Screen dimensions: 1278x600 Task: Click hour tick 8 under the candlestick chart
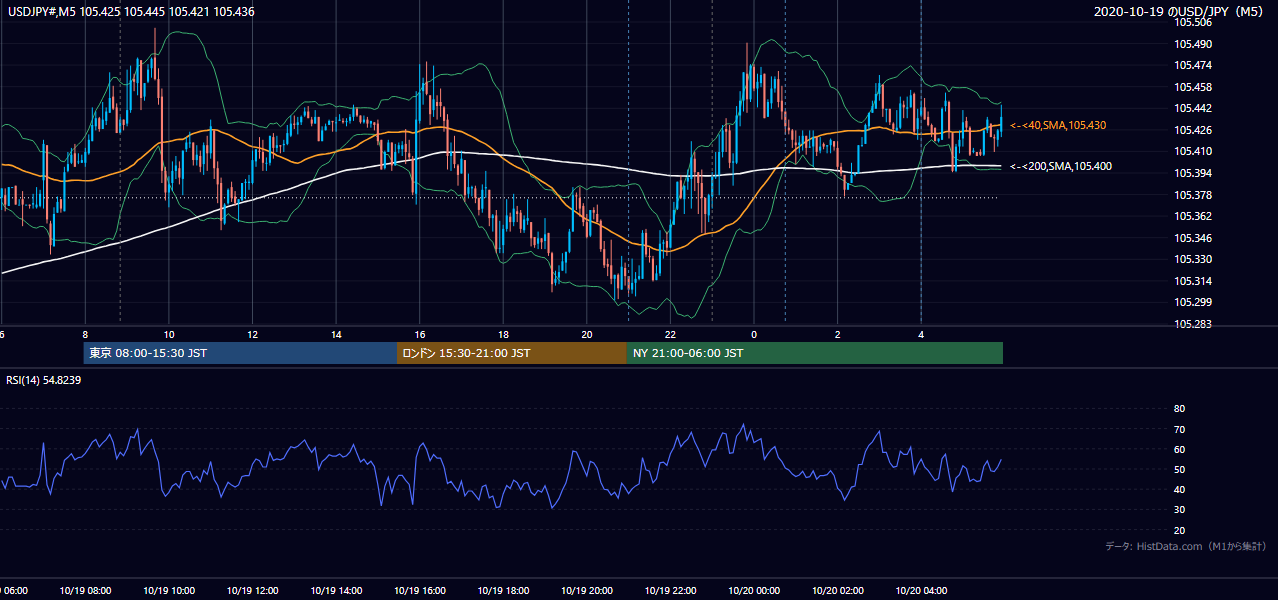tap(85, 334)
